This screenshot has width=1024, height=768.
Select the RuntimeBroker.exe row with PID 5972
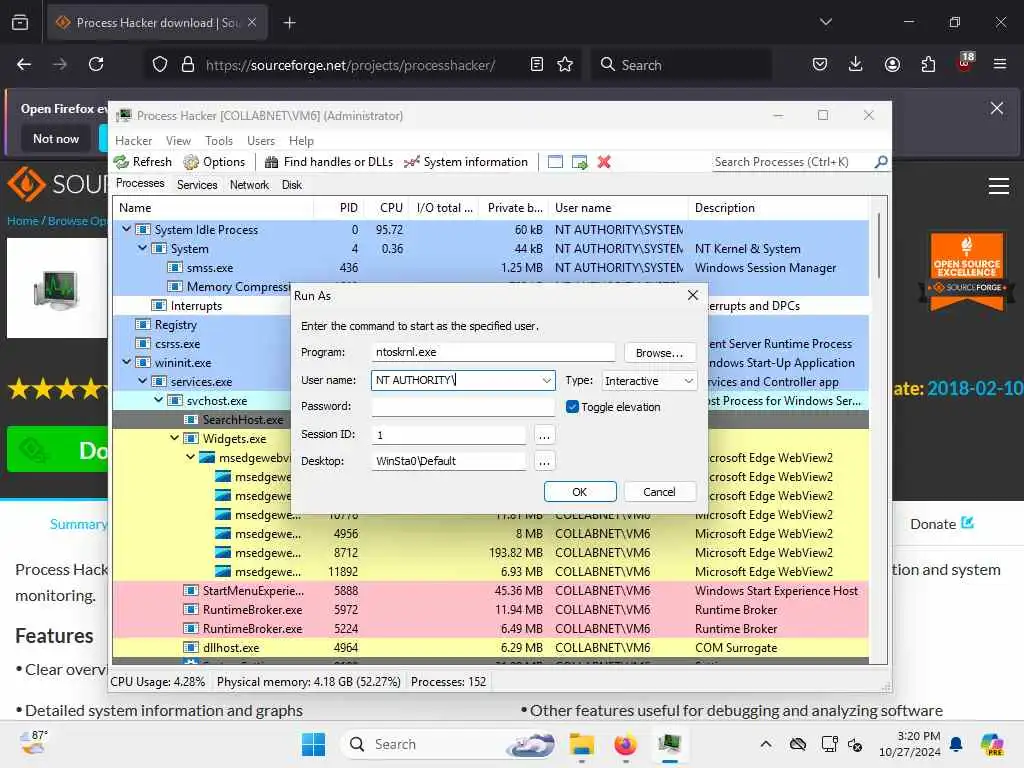point(490,609)
